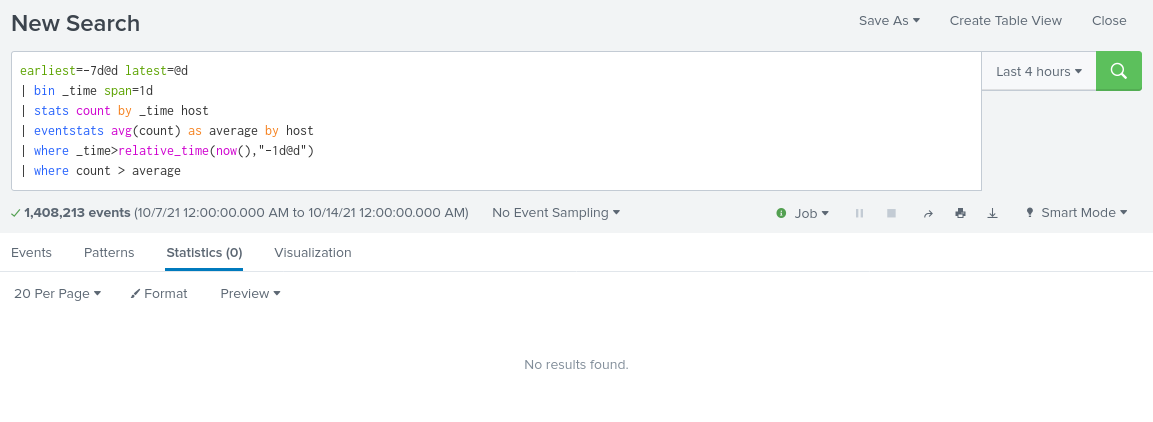Image resolution: width=1153 pixels, height=422 pixels.
Task: Open the Save As dropdown
Action: click(889, 20)
